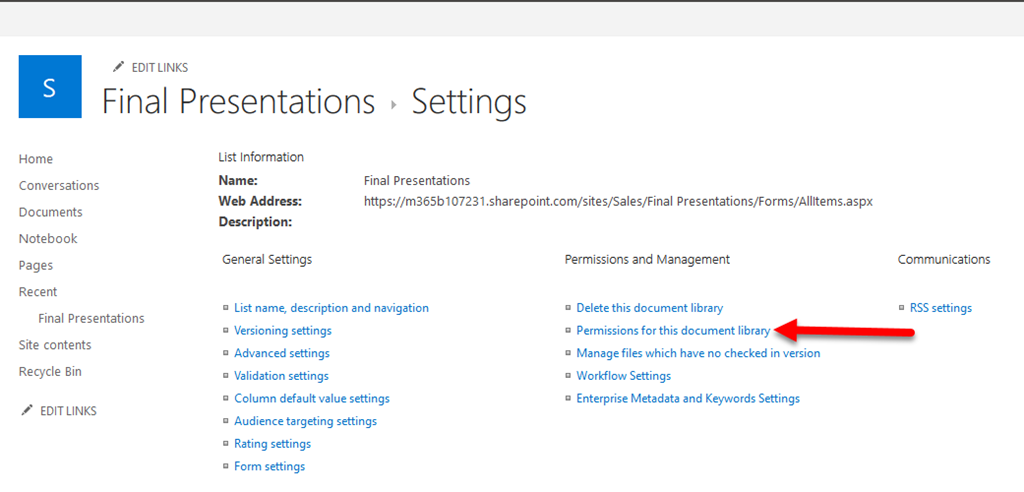Go to Home in left navigation
This screenshot has width=1024, height=492.
[x=36, y=159]
